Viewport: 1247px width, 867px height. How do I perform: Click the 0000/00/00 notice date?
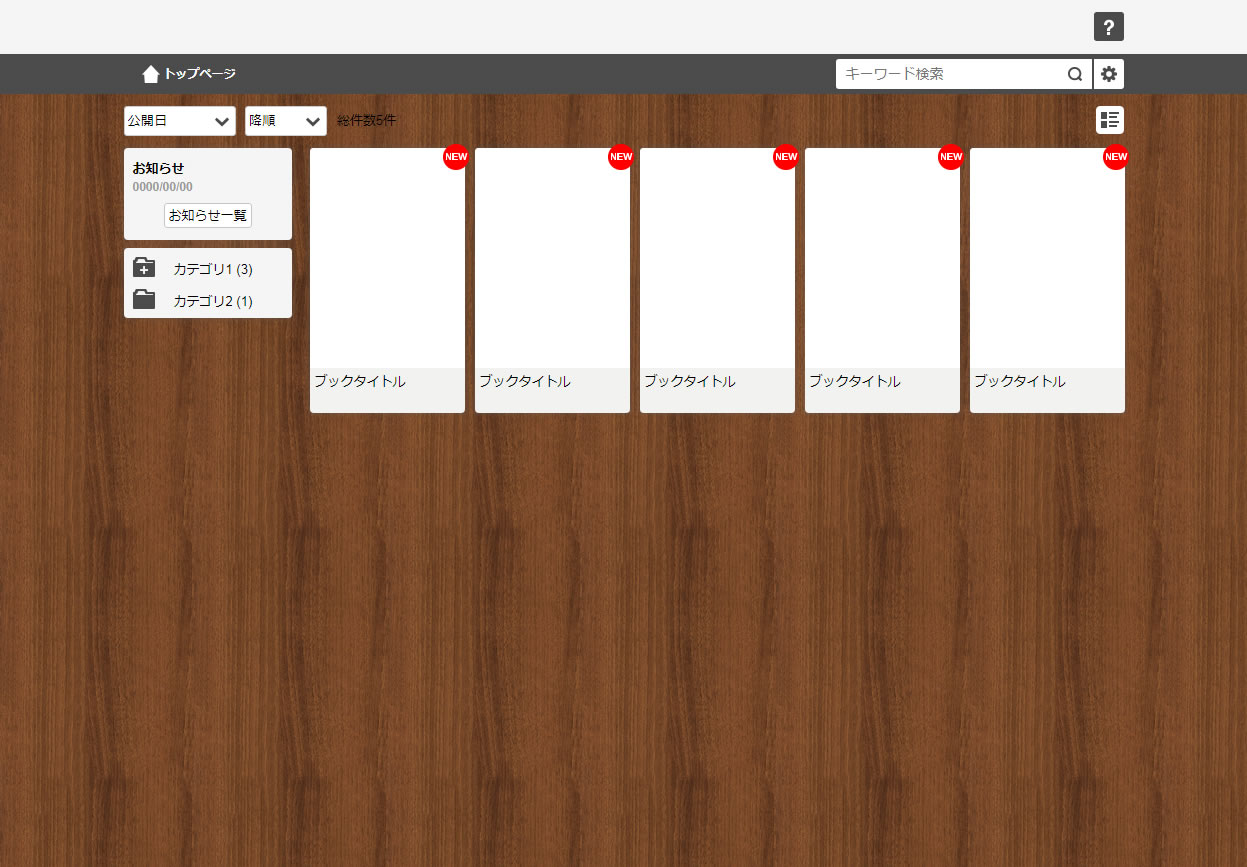click(x=163, y=187)
